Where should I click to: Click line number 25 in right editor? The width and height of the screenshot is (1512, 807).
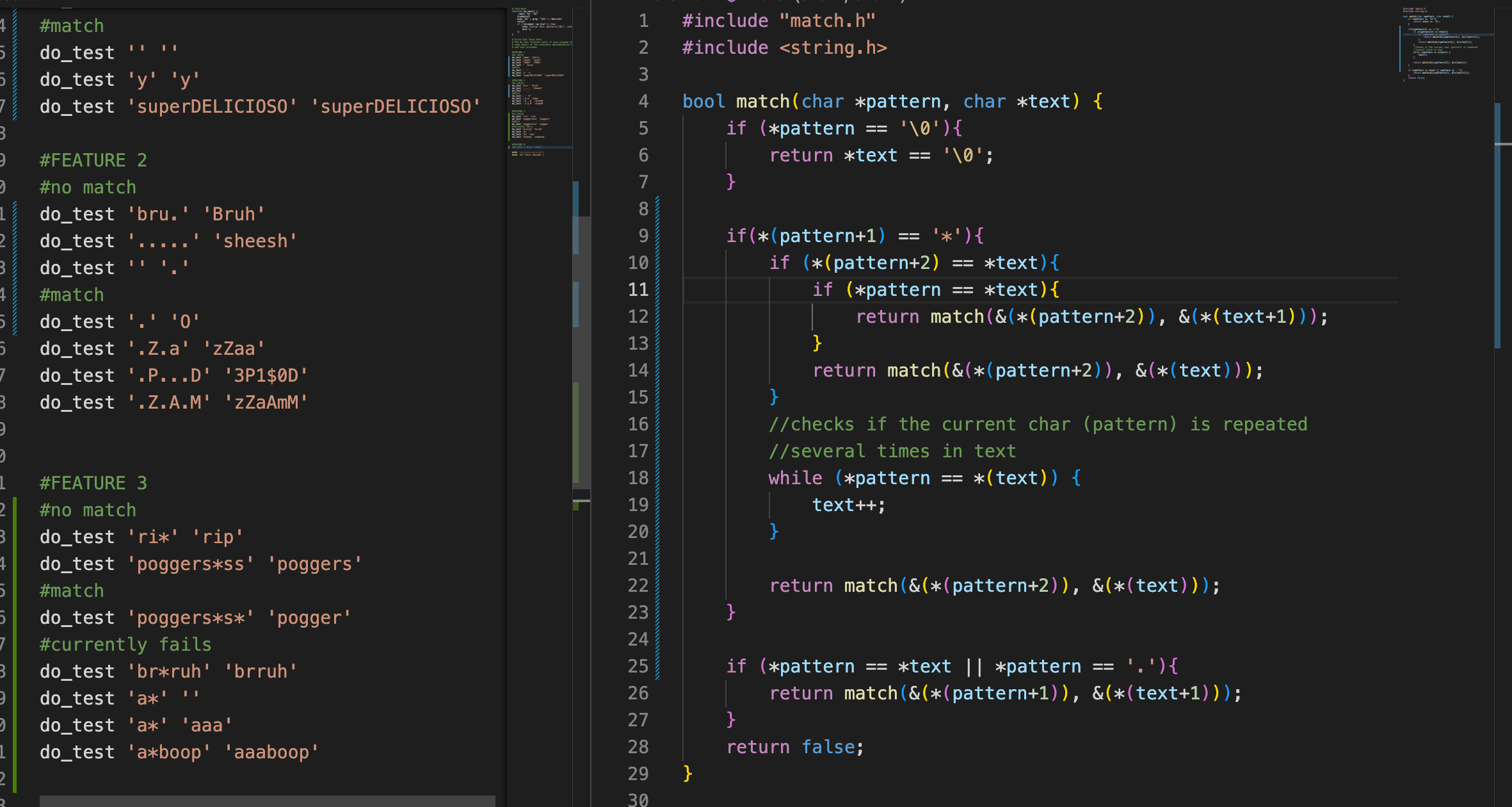point(638,666)
